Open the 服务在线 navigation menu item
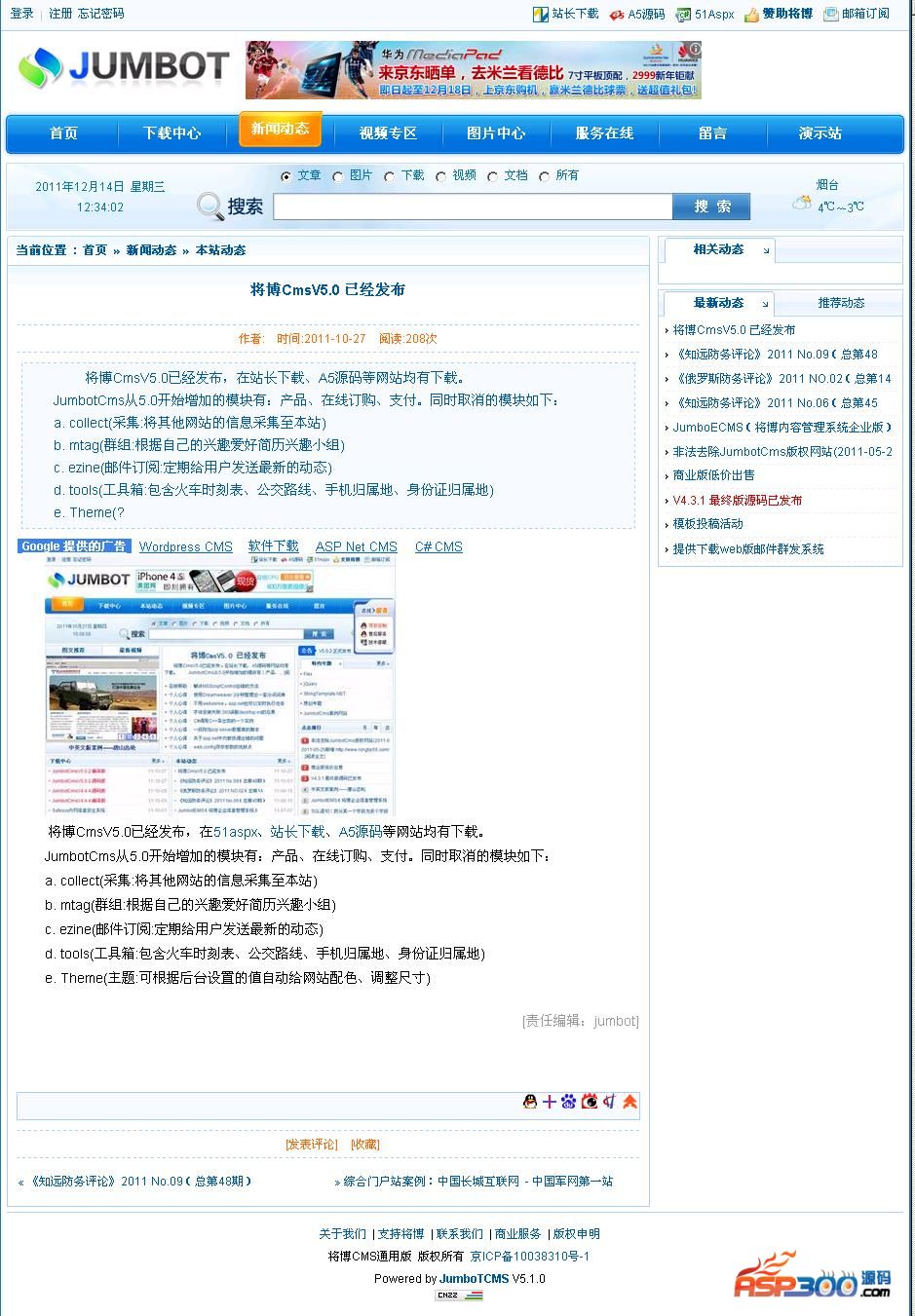 604,133
